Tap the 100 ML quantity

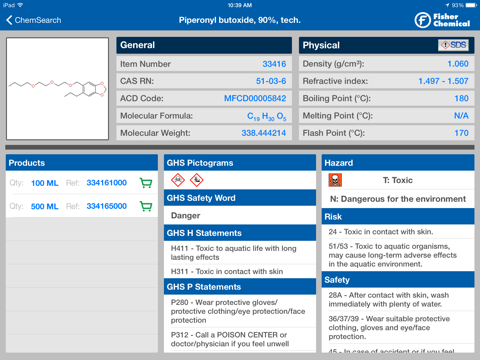[x=45, y=183]
